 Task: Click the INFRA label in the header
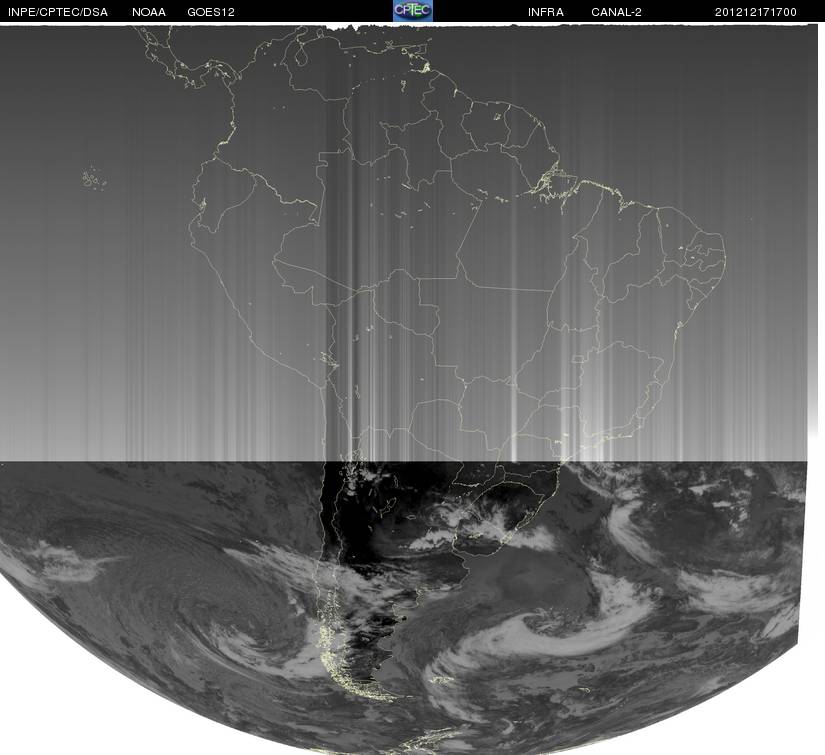(546, 12)
